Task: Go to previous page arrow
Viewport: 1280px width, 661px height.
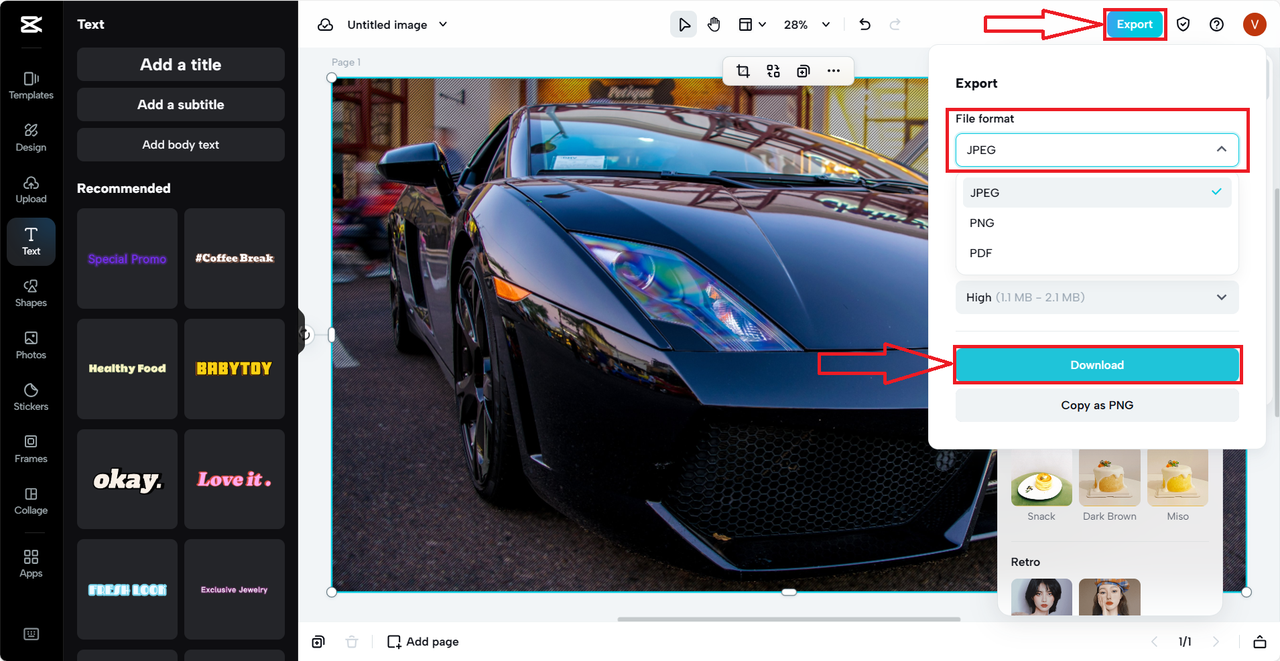Action: (1154, 642)
